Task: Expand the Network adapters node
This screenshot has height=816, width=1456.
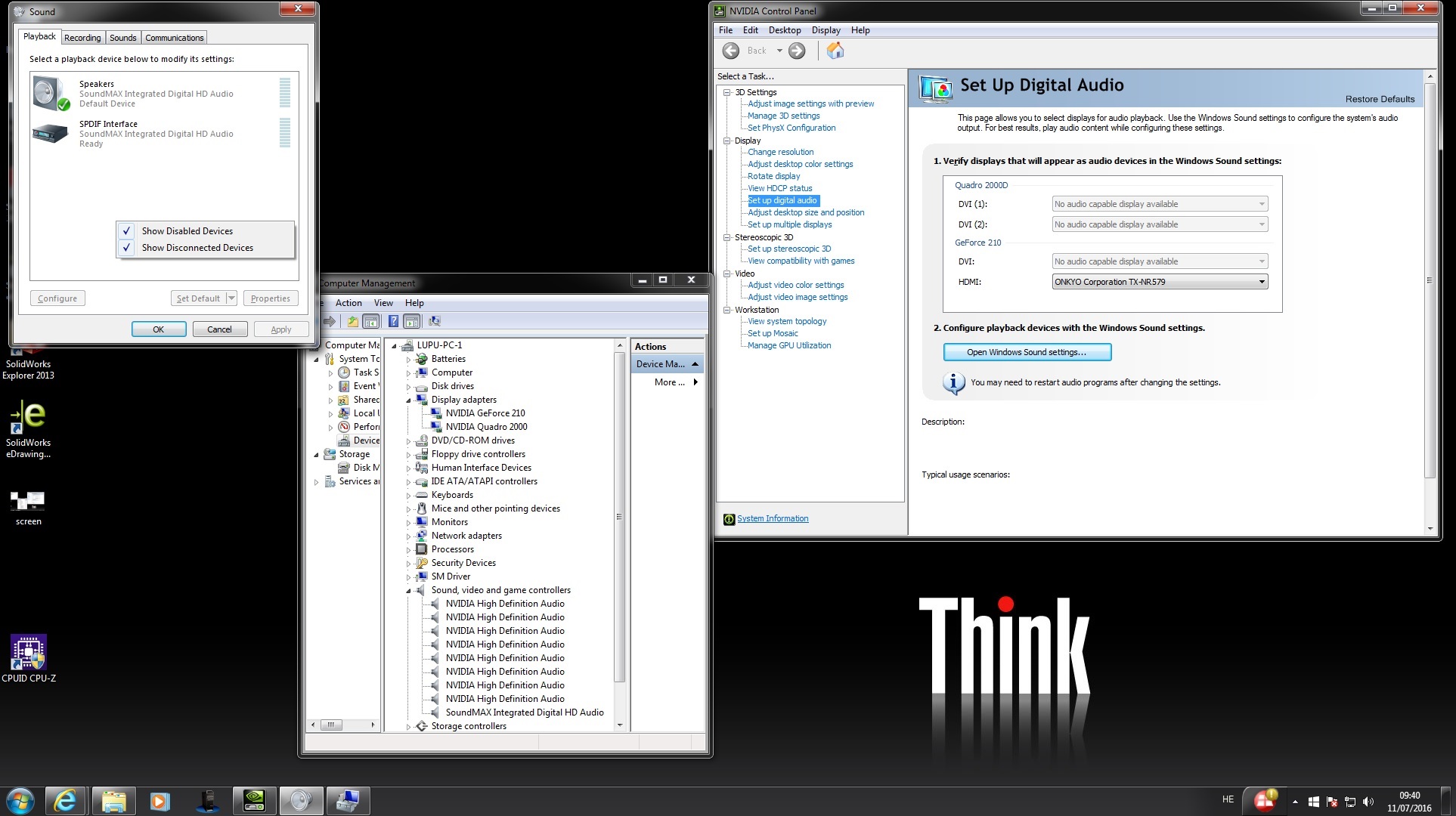Action: tap(409, 536)
